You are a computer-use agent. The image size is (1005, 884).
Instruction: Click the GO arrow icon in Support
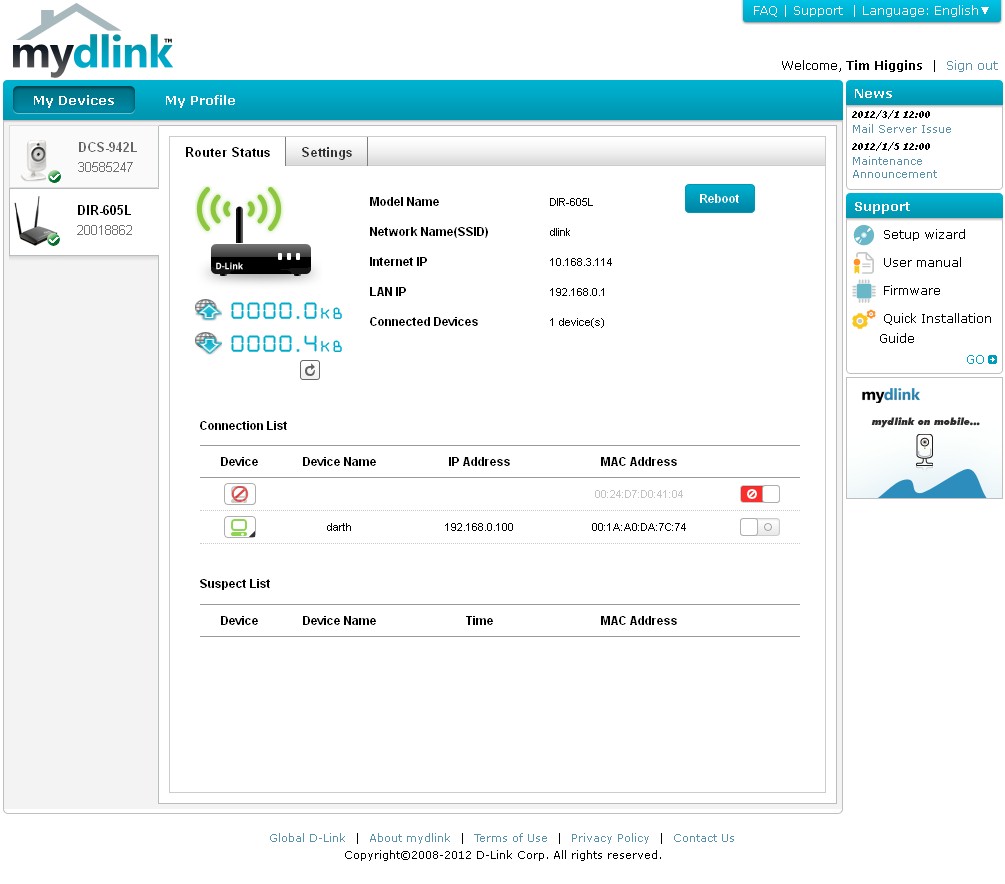[x=992, y=360]
